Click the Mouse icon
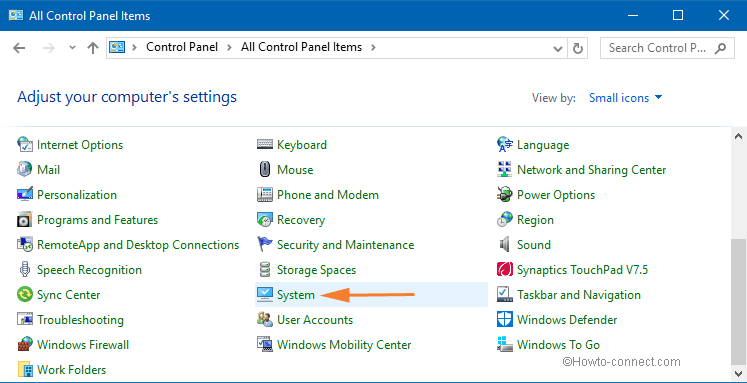Image resolution: width=747 pixels, height=383 pixels. pos(264,170)
